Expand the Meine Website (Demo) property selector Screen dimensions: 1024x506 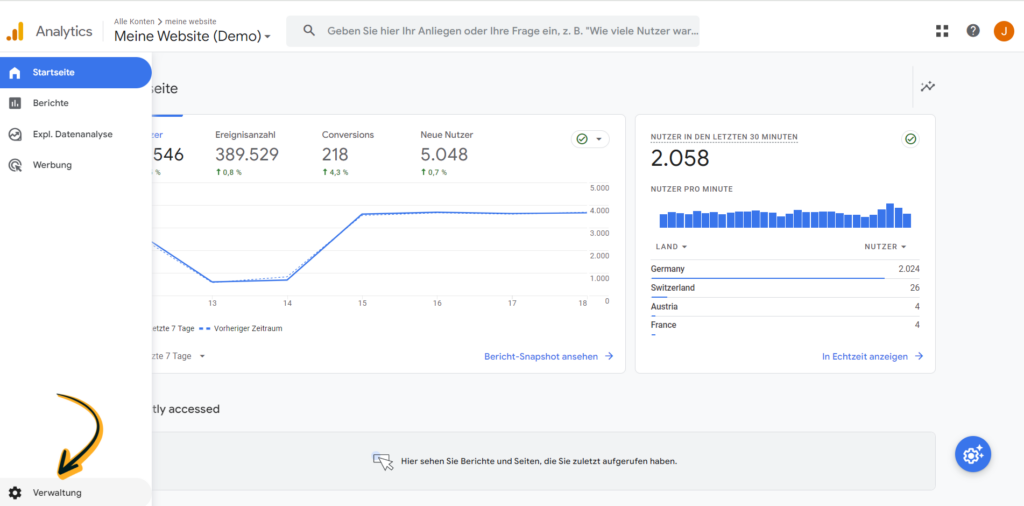(192, 37)
